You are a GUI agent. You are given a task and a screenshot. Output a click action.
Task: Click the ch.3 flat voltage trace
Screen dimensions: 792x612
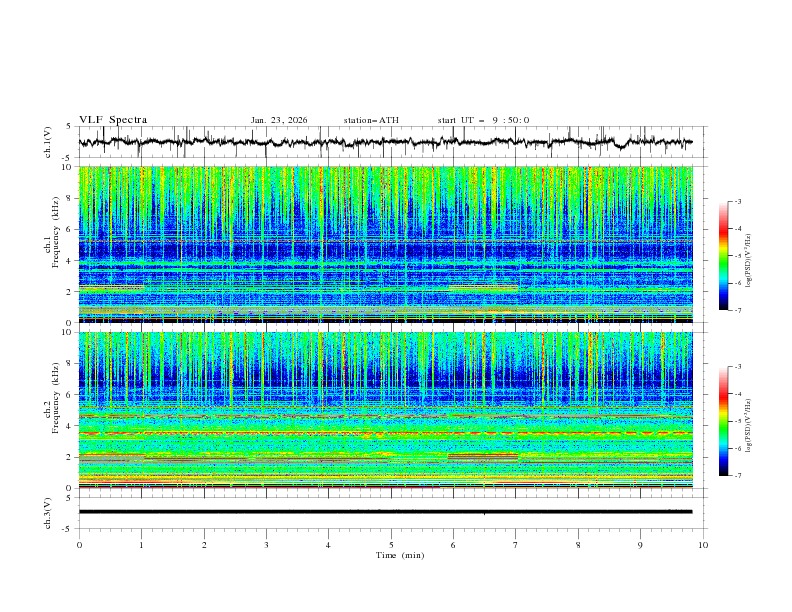coord(385,512)
